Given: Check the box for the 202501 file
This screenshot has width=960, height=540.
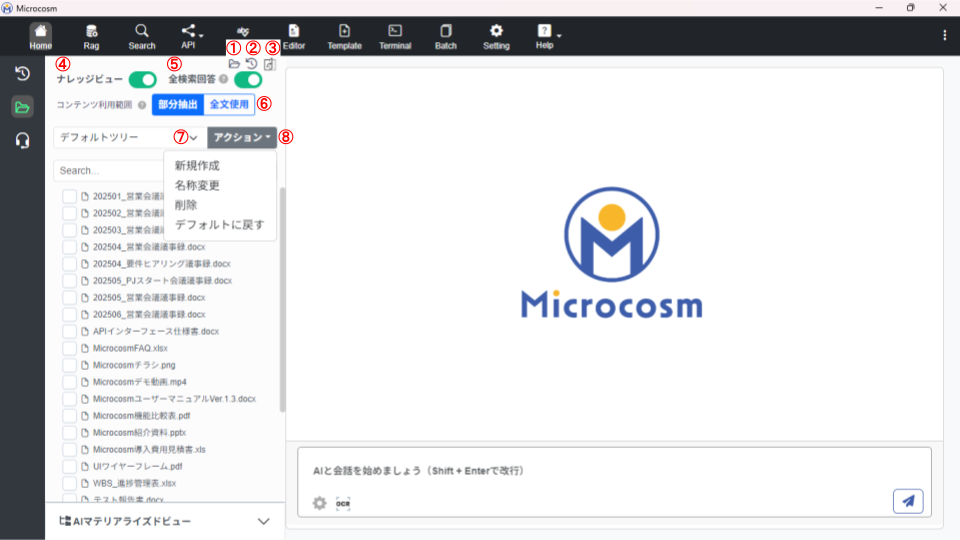Looking at the screenshot, I should pos(70,197).
